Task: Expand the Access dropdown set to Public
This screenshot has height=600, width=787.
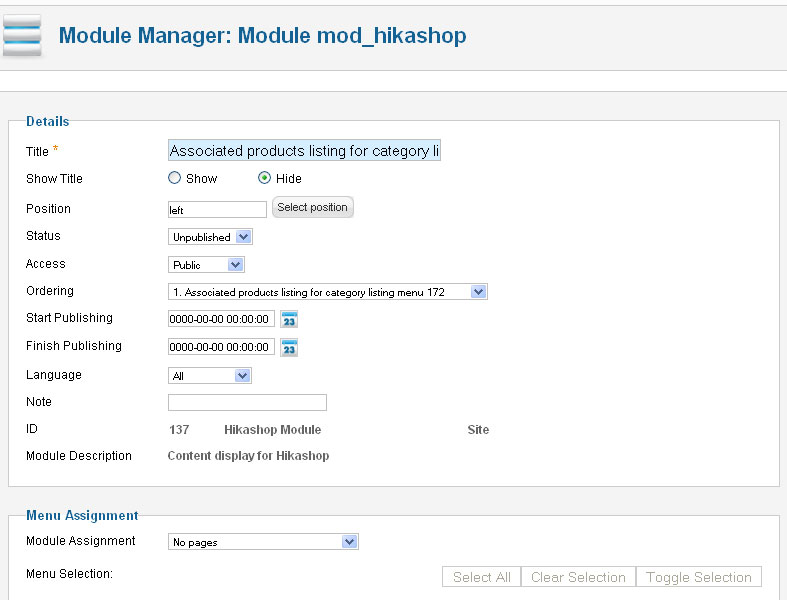Action: [x=206, y=265]
